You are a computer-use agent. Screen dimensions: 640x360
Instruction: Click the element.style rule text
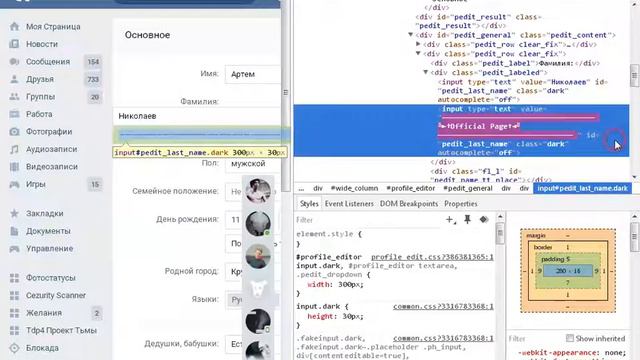(329, 234)
